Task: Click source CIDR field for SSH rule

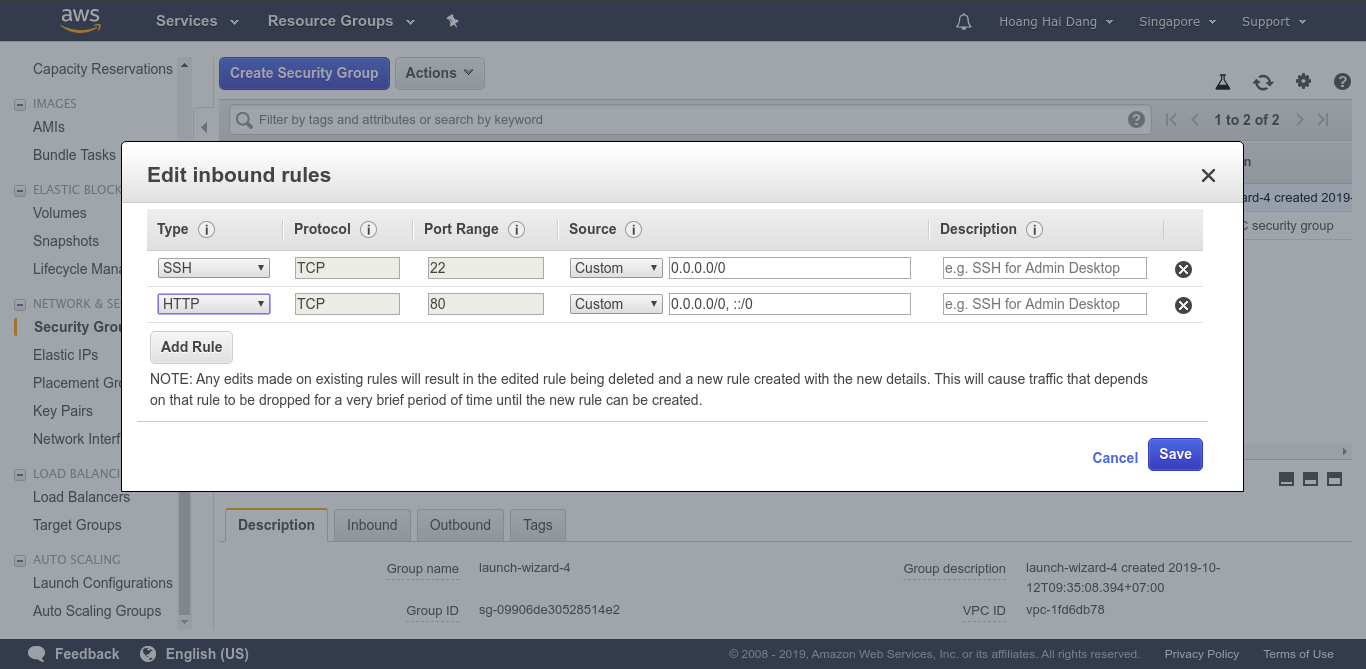Action: click(790, 268)
